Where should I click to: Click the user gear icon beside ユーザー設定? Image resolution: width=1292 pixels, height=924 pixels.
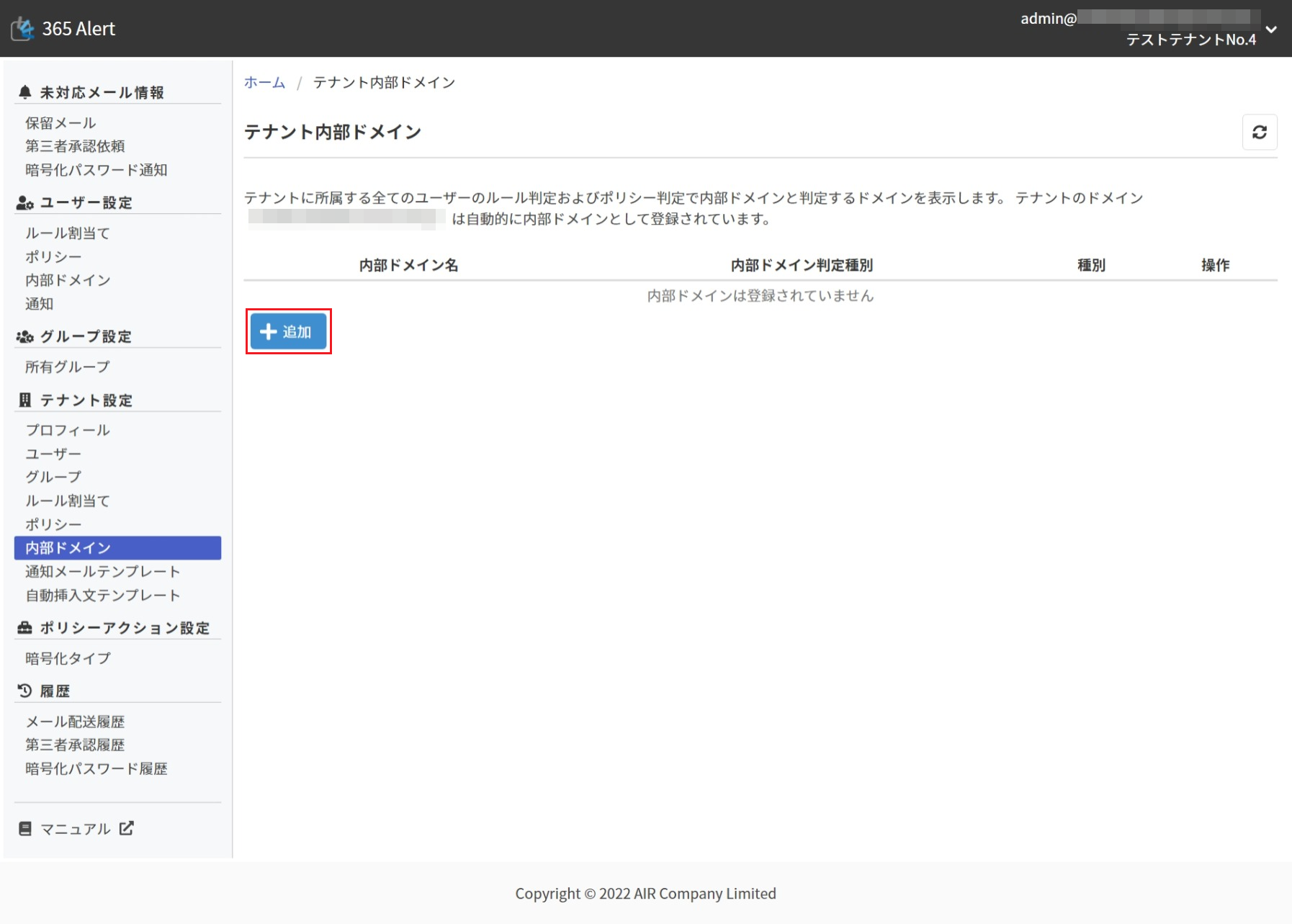pyautogui.click(x=25, y=203)
